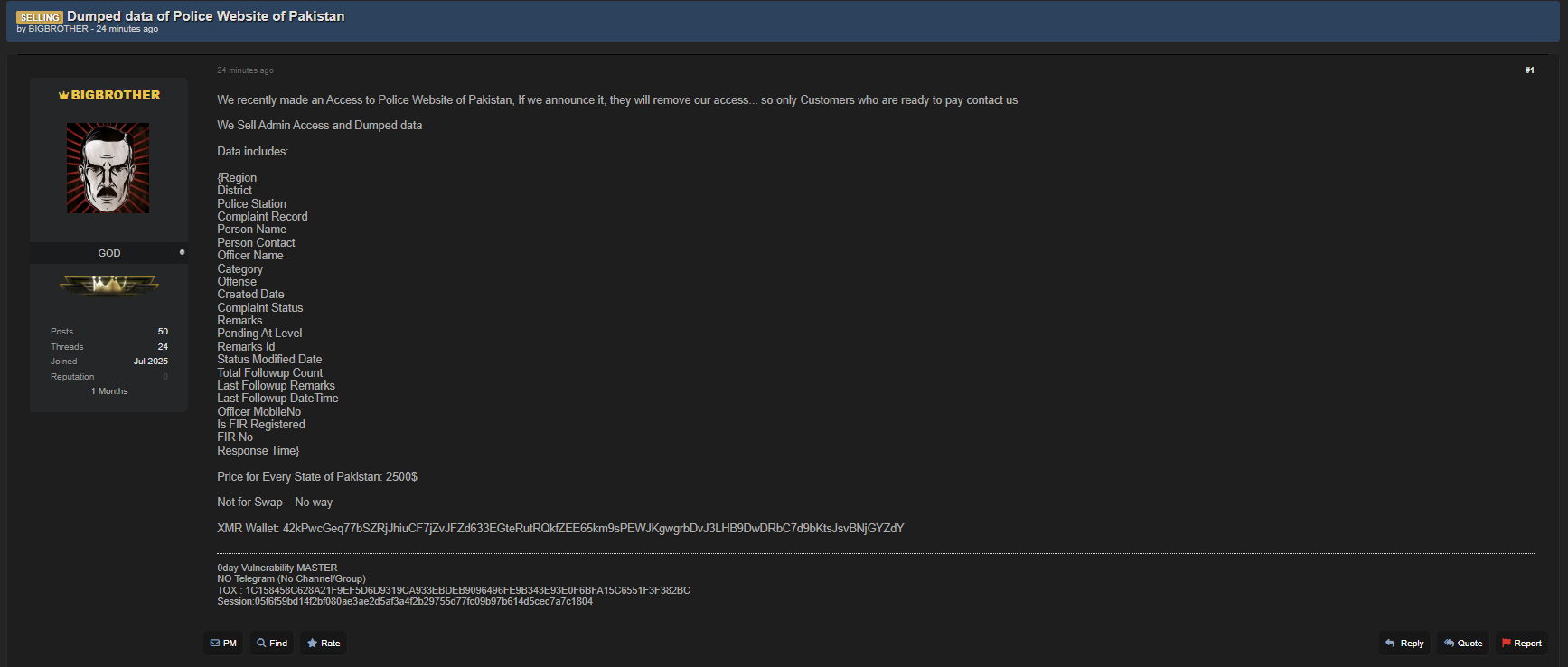This screenshot has height=667, width=1568.
Task: Click the Quote icon below the post
Action: pyautogui.click(x=1449, y=644)
